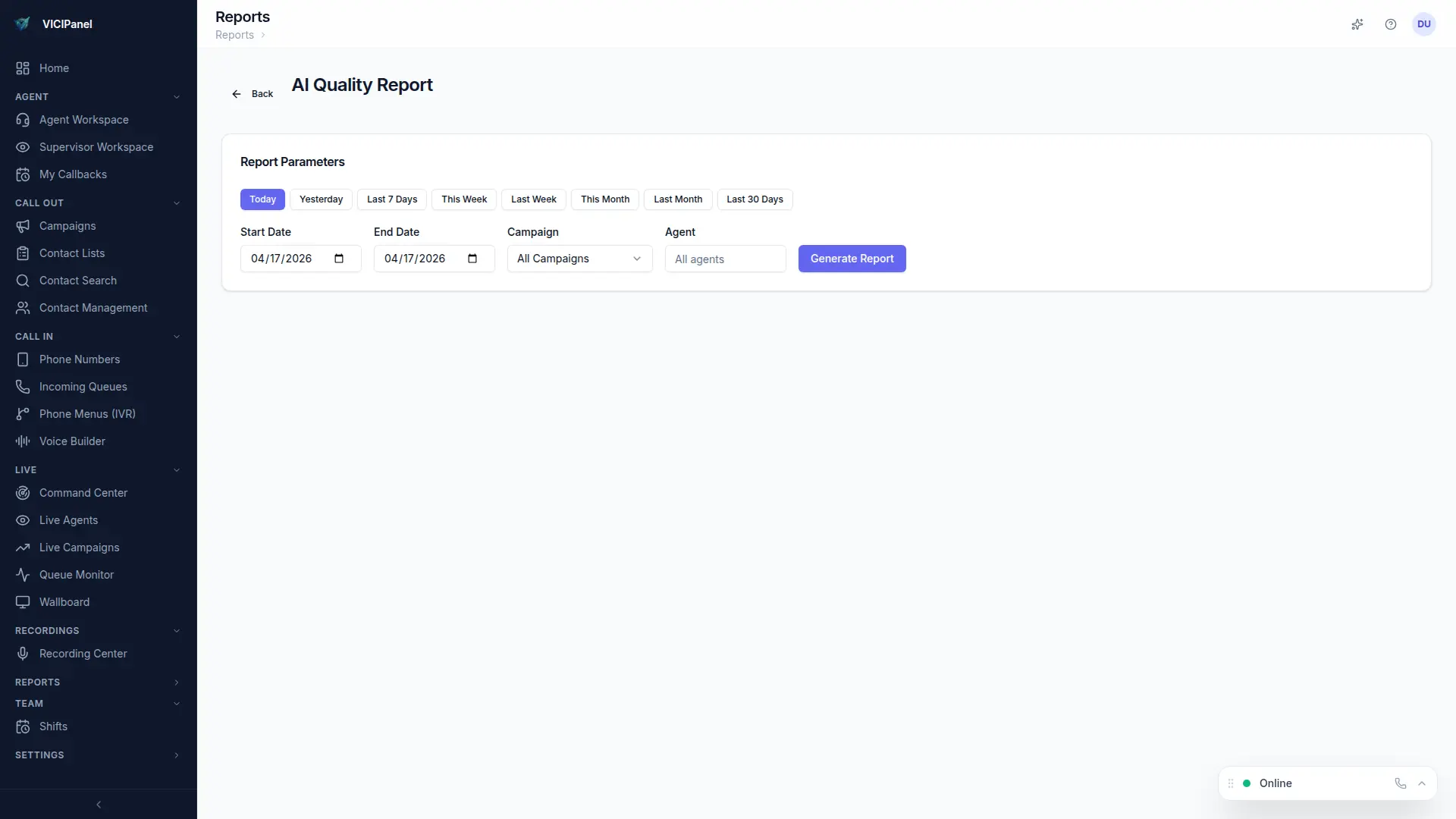Open the Recording Center
Viewport: 1456px width, 819px height.
point(82,653)
